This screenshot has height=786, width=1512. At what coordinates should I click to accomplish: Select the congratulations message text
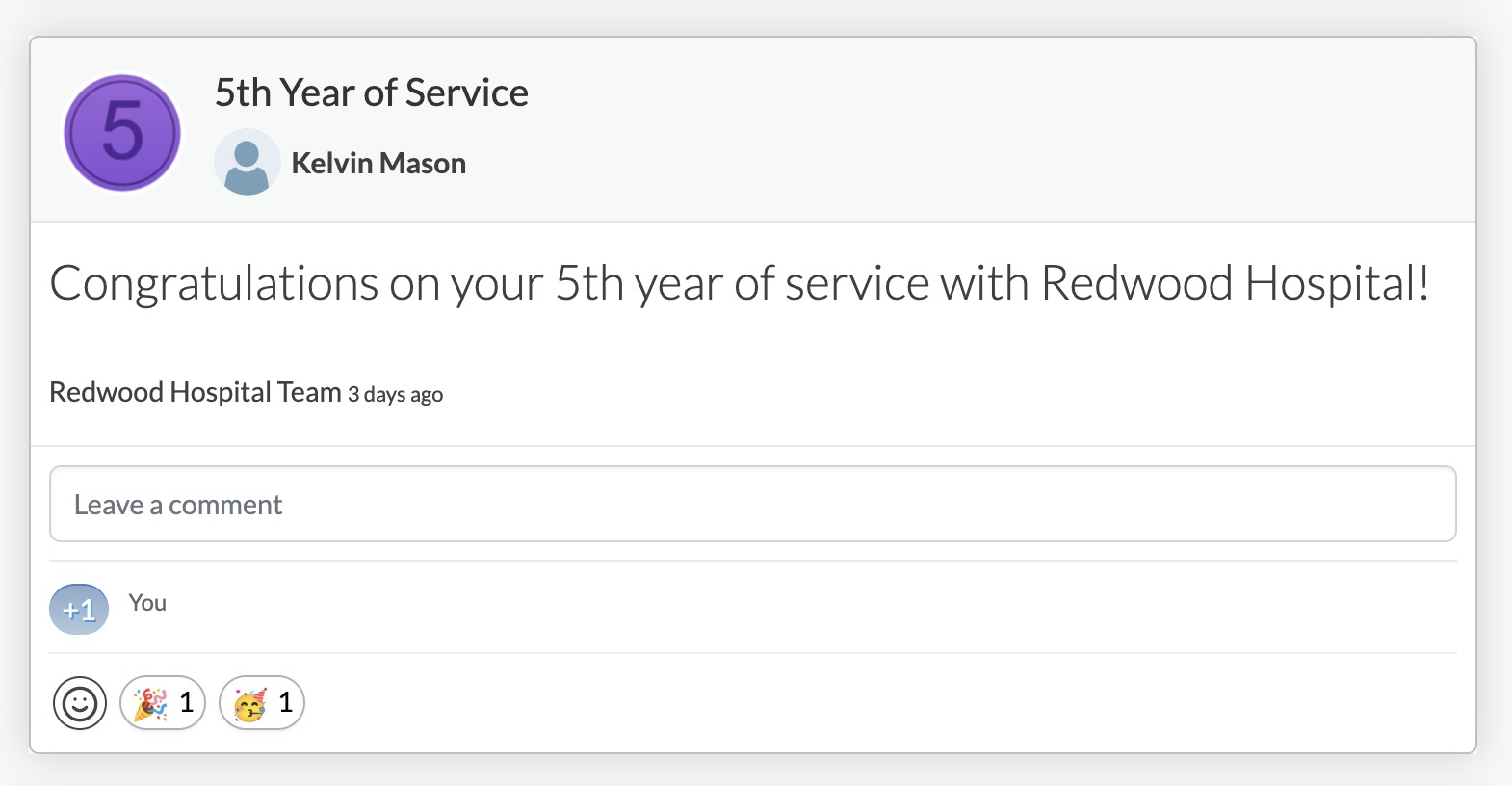(x=740, y=283)
